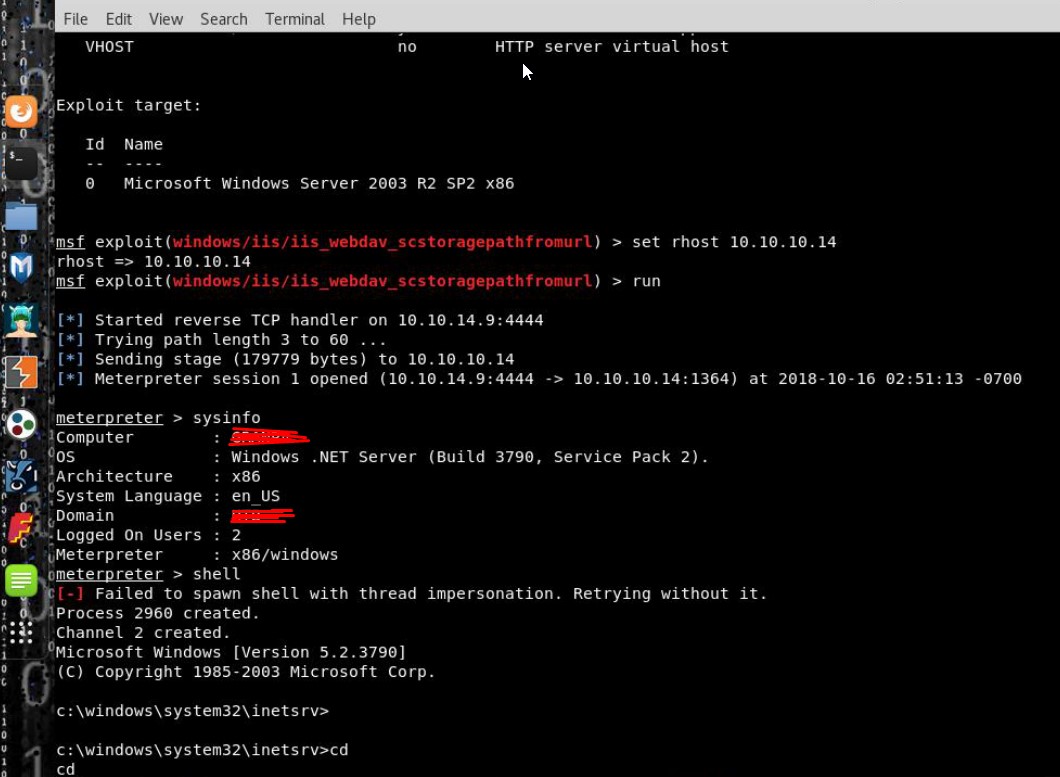This screenshot has height=777, width=1060.
Task: Click the 'Domain' field label
Action: [85, 516]
